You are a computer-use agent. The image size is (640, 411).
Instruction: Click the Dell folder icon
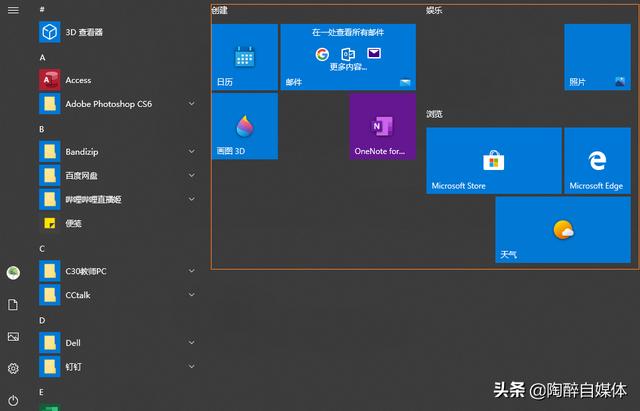coord(49,342)
